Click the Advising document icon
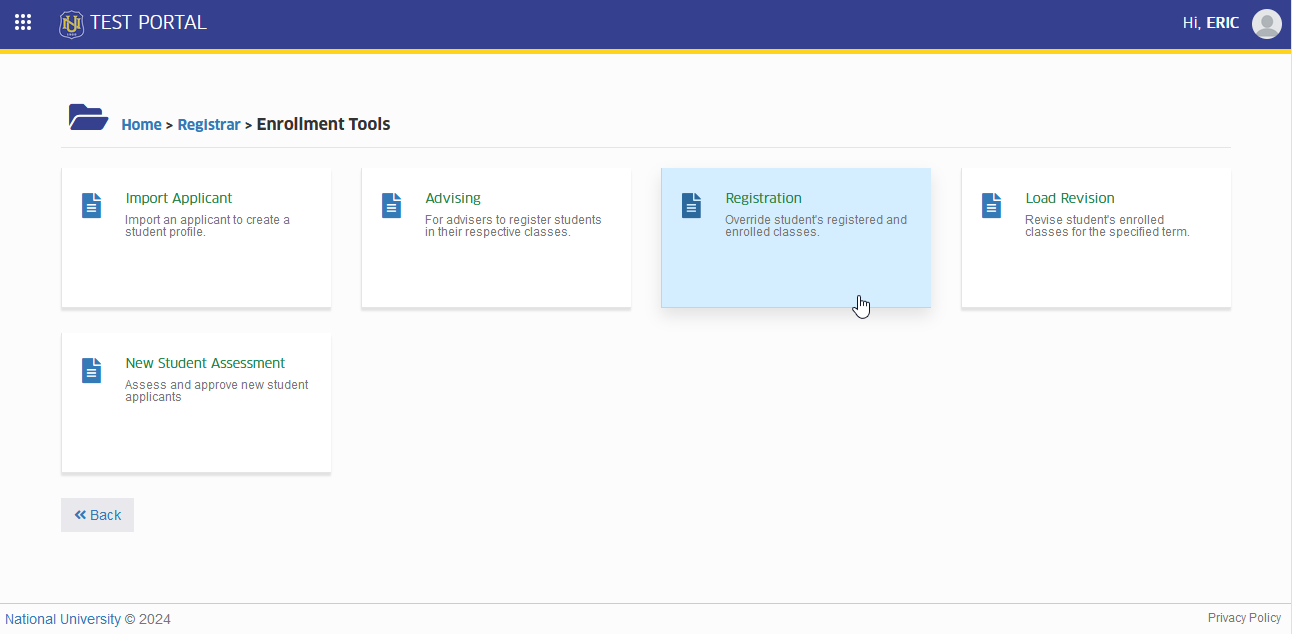1292x634 pixels. point(391,205)
